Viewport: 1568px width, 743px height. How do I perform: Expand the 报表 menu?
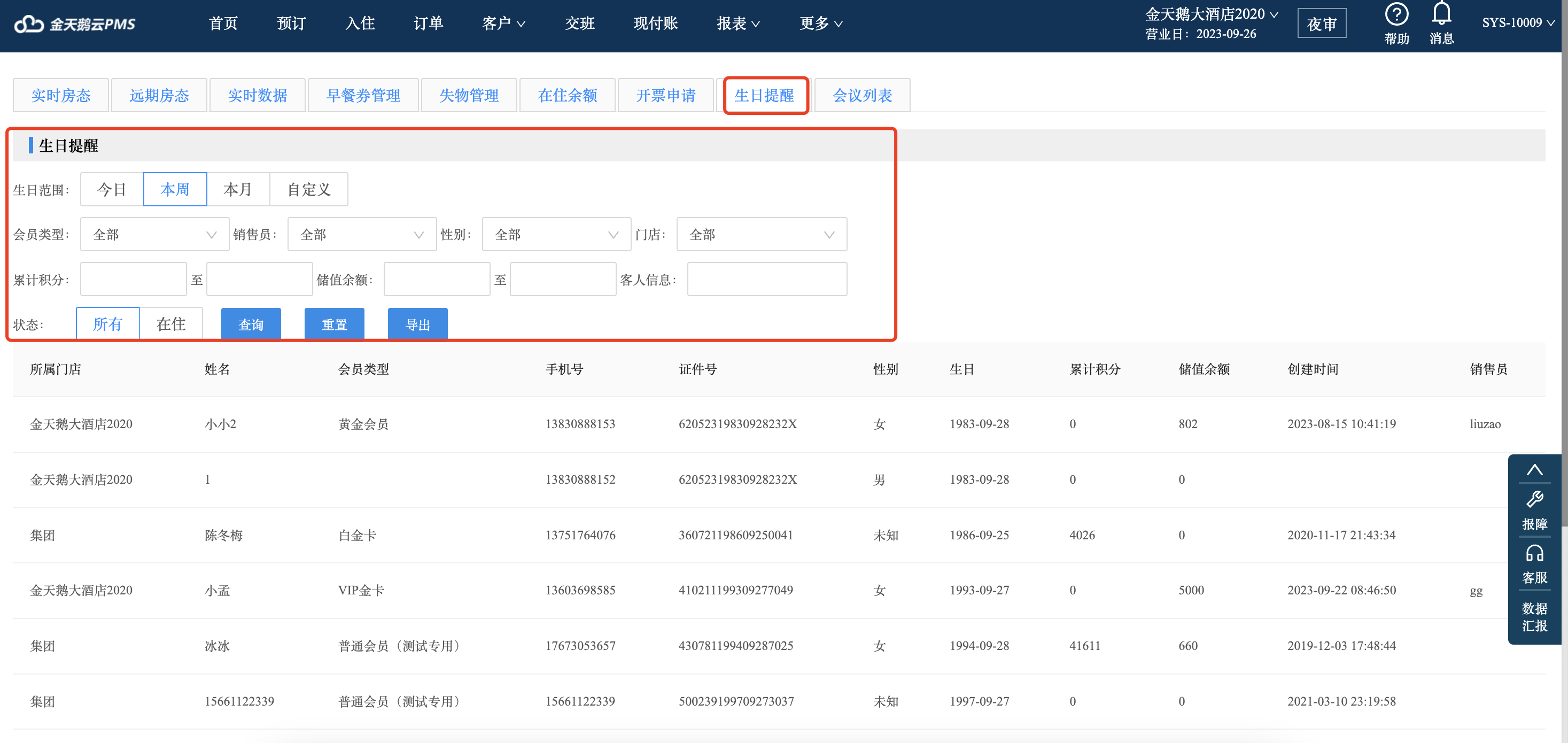pos(738,24)
